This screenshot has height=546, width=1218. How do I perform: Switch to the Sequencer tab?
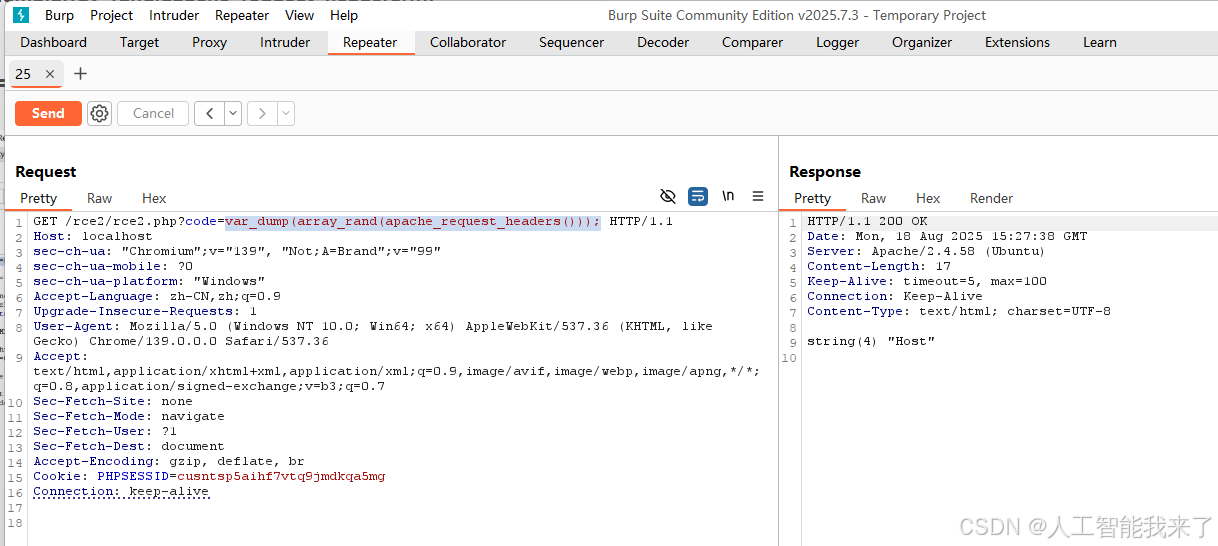point(571,42)
